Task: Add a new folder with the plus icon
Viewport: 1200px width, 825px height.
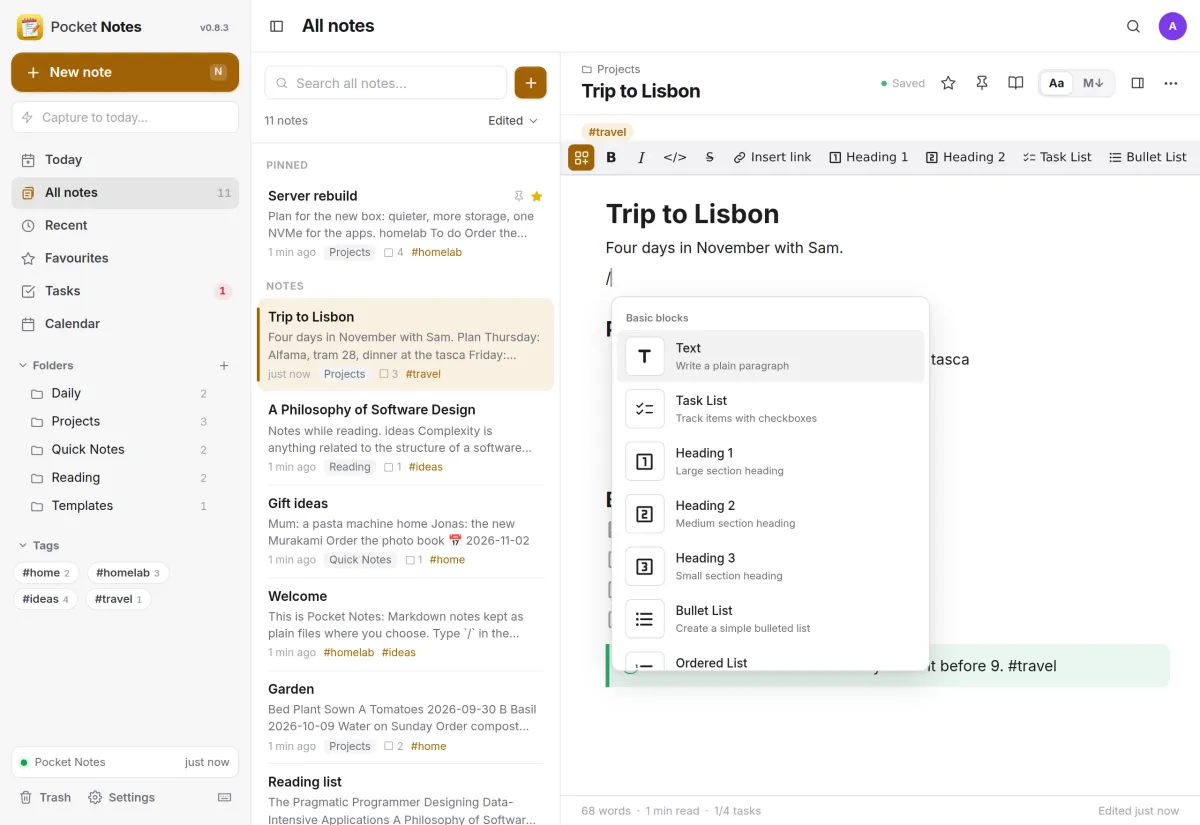Action: click(224, 365)
